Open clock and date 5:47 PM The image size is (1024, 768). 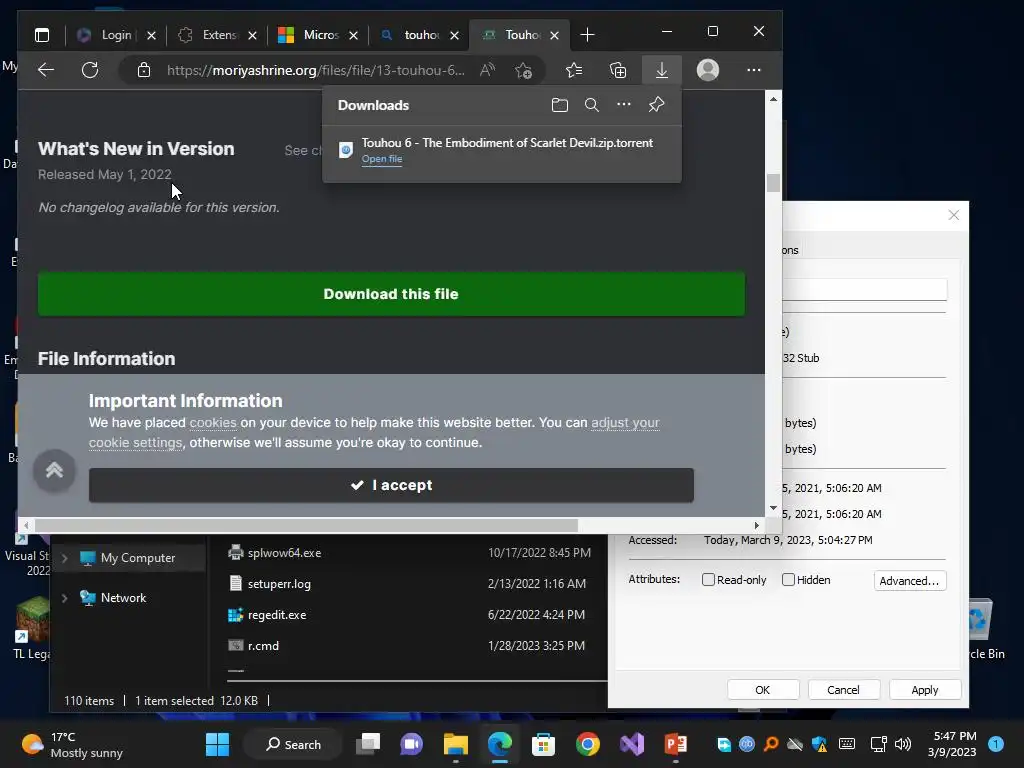click(952, 744)
